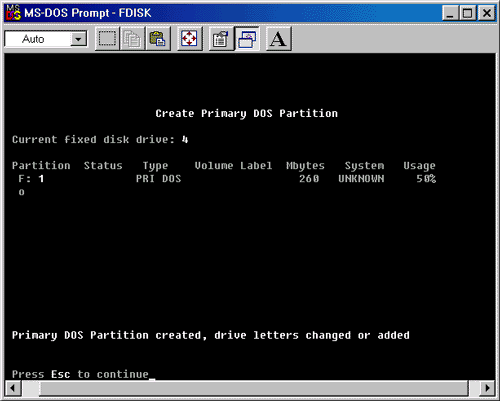
Task: Click 'Press Esc to continue' prompt
Action: [x=80, y=374]
